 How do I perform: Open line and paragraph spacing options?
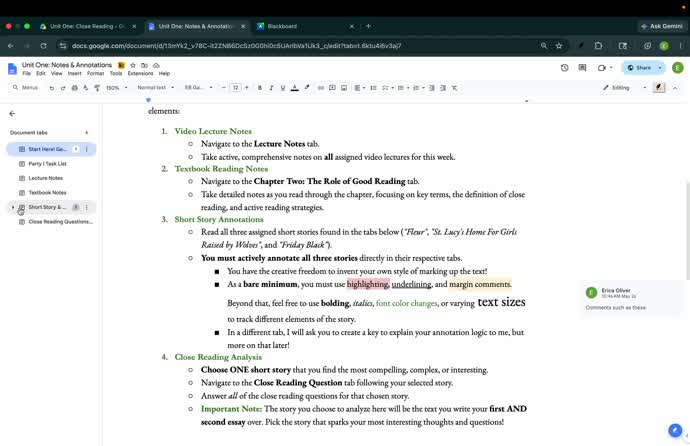point(373,88)
